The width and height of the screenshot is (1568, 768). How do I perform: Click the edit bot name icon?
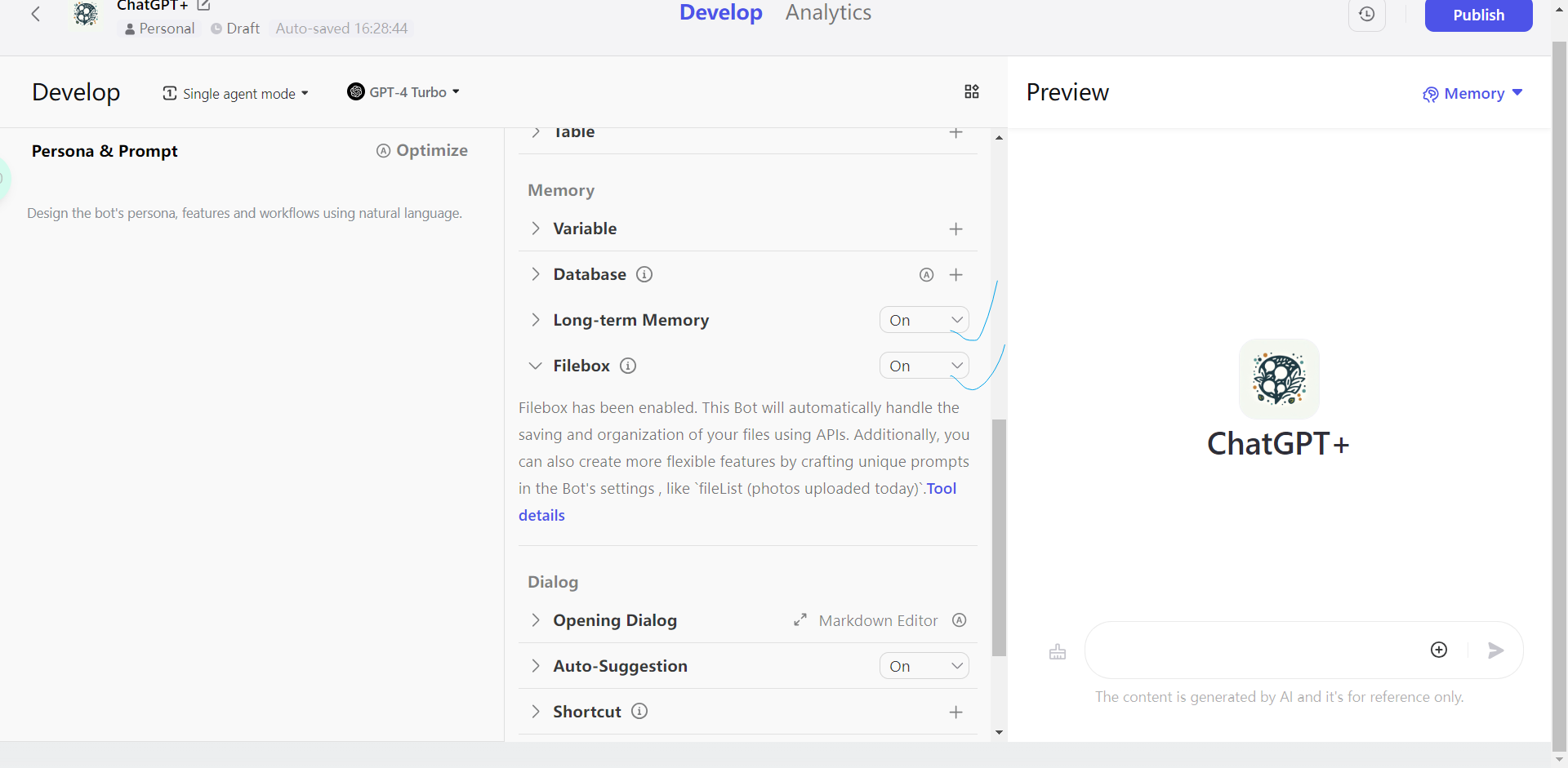pyautogui.click(x=203, y=6)
